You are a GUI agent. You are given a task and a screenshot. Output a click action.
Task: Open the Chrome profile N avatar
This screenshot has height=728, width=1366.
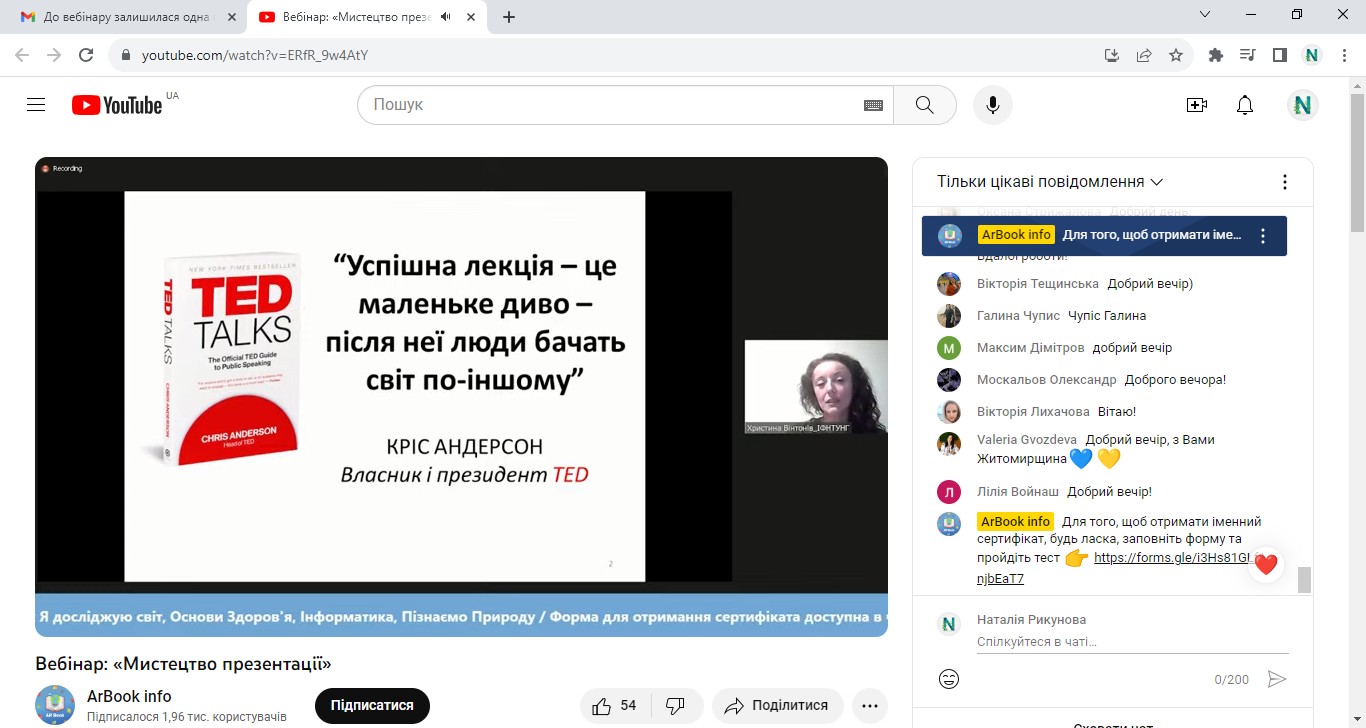[1312, 55]
